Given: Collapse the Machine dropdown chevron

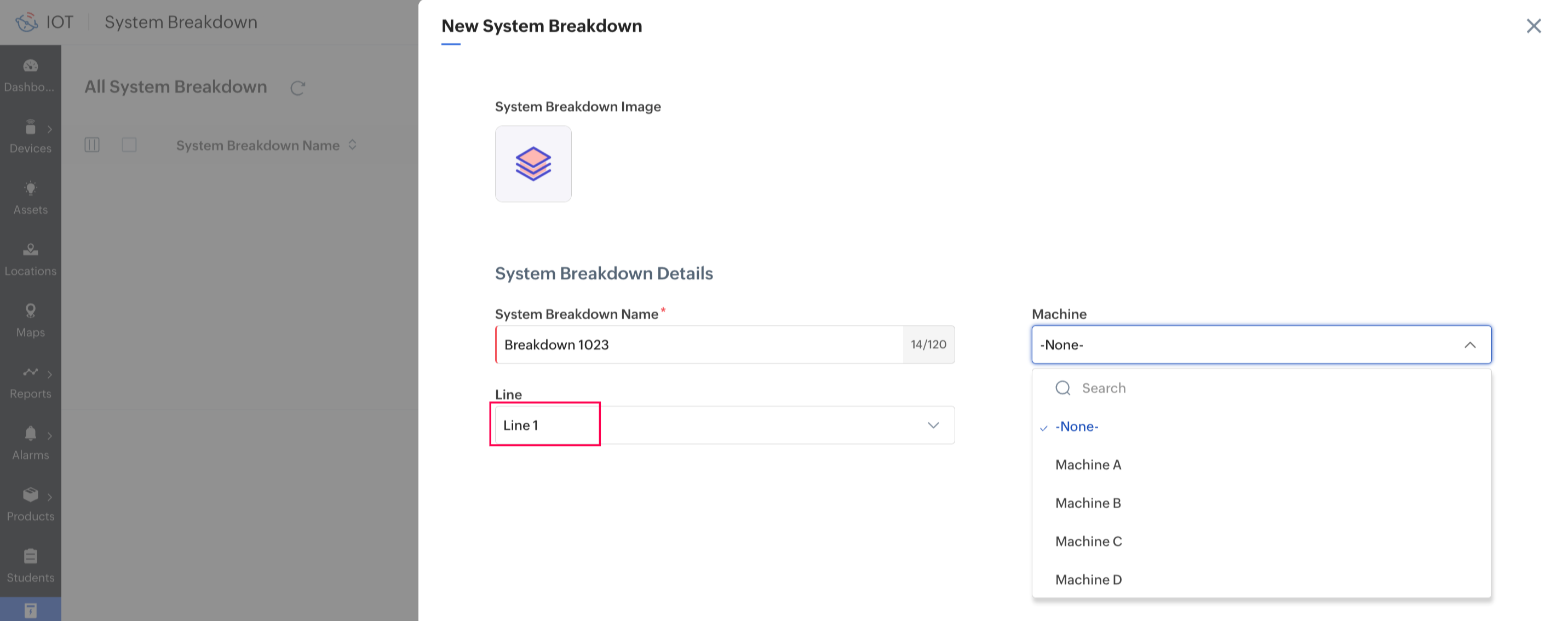Looking at the screenshot, I should [x=1469, y=345].
